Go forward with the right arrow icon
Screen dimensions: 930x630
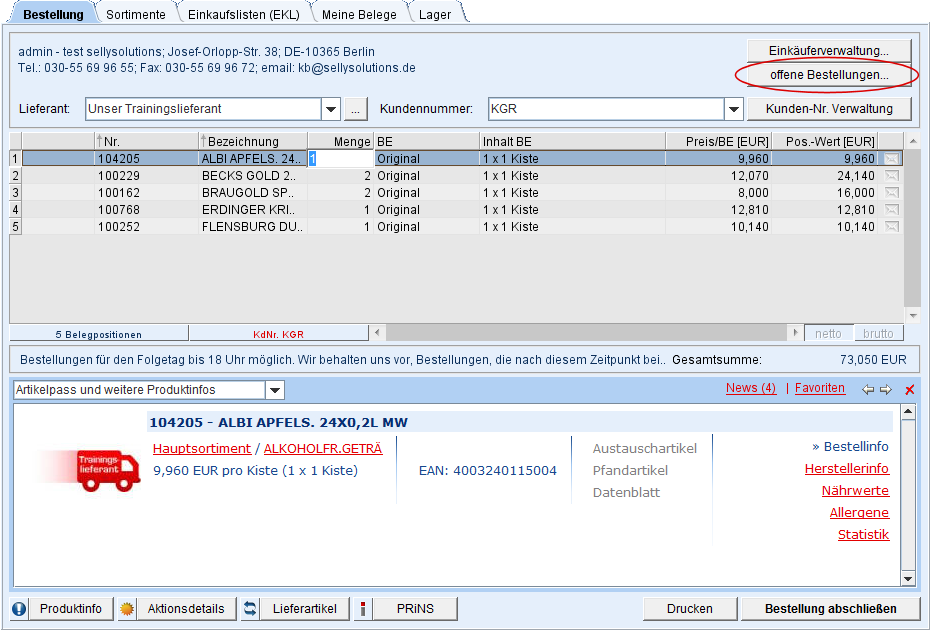click(x=885, y=389)
